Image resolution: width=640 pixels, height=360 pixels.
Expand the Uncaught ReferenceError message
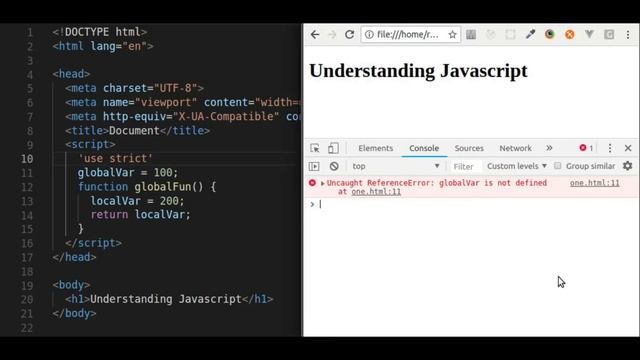point(322,183)
